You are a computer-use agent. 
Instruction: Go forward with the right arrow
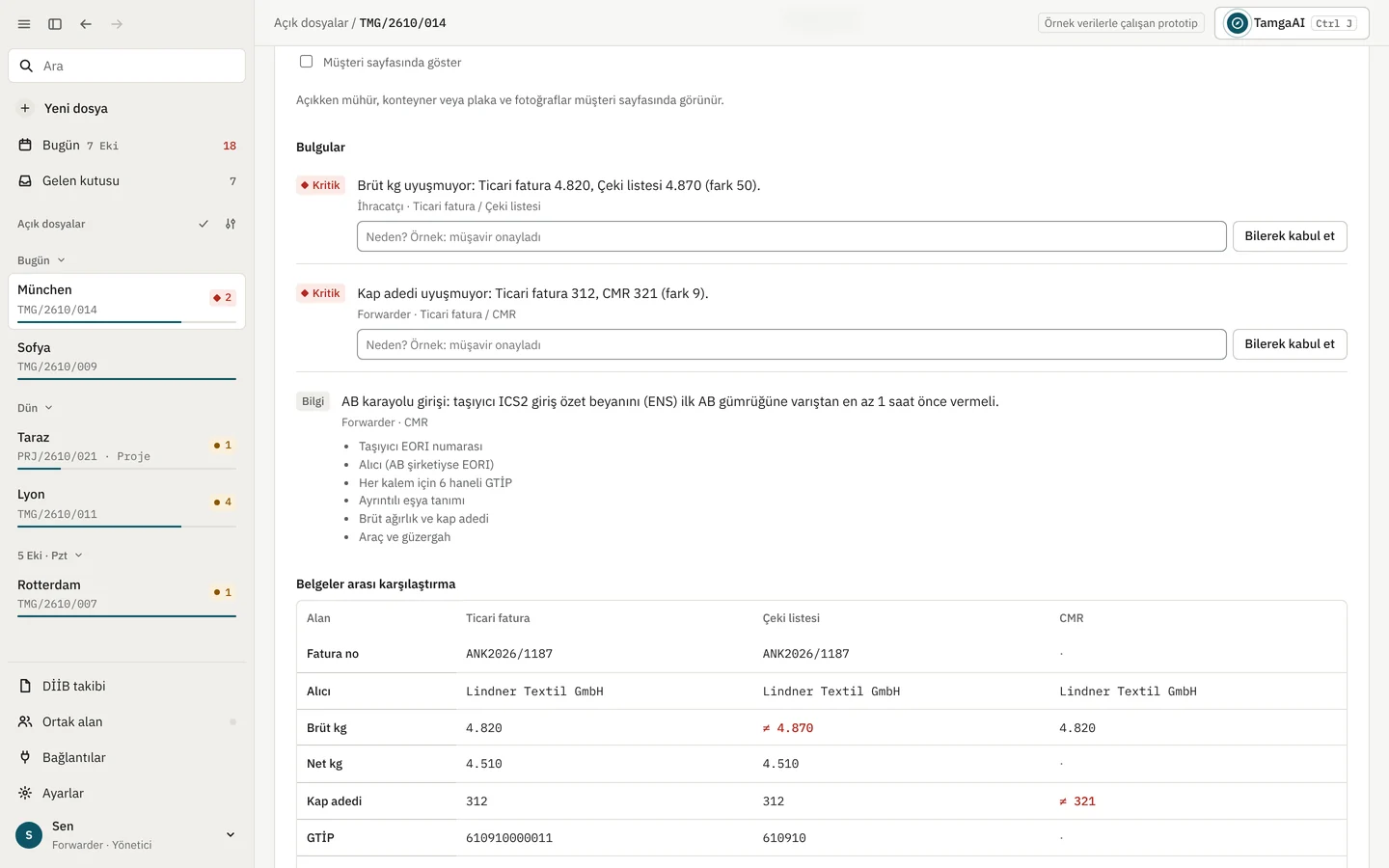click(117, 24)
